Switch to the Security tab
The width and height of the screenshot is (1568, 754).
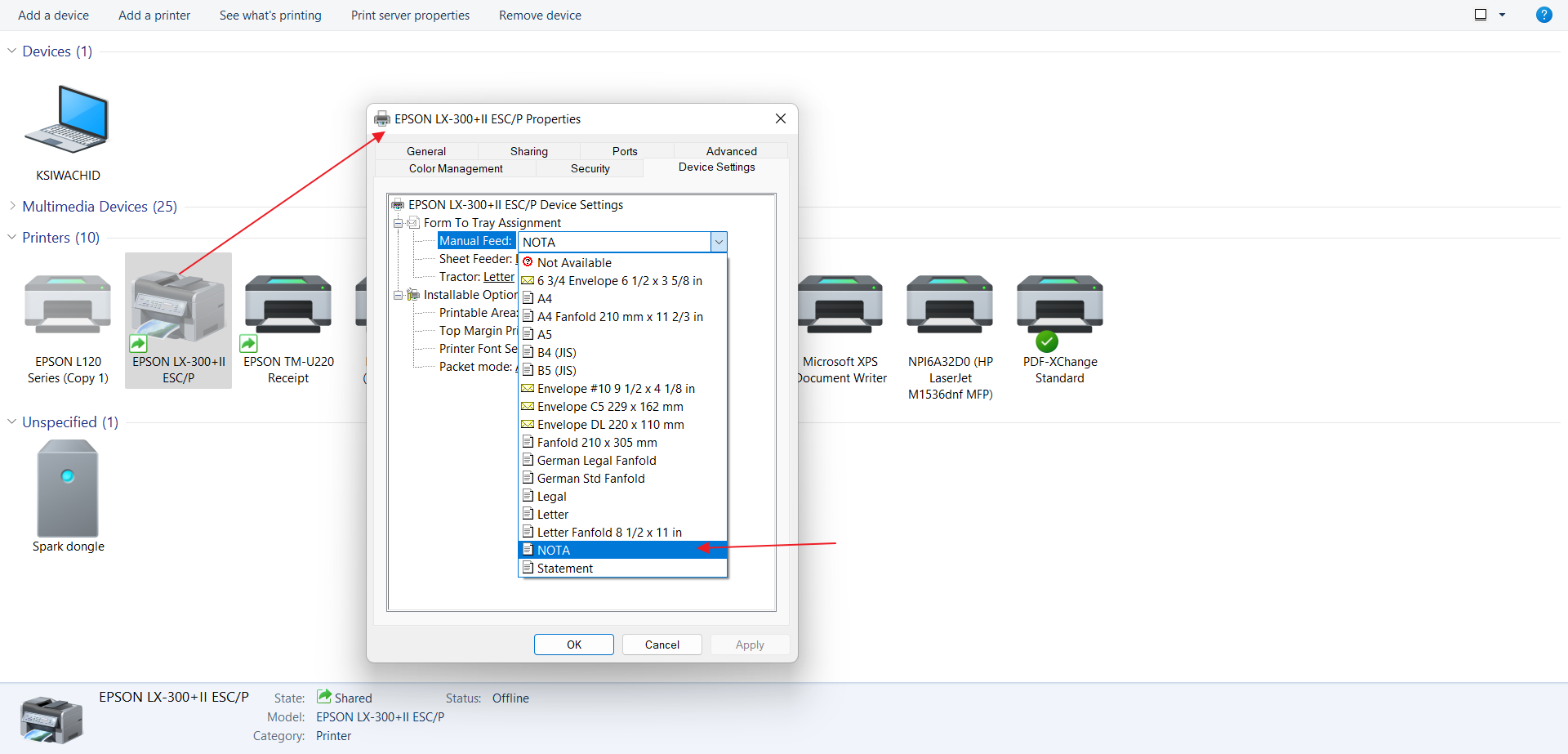590,168
